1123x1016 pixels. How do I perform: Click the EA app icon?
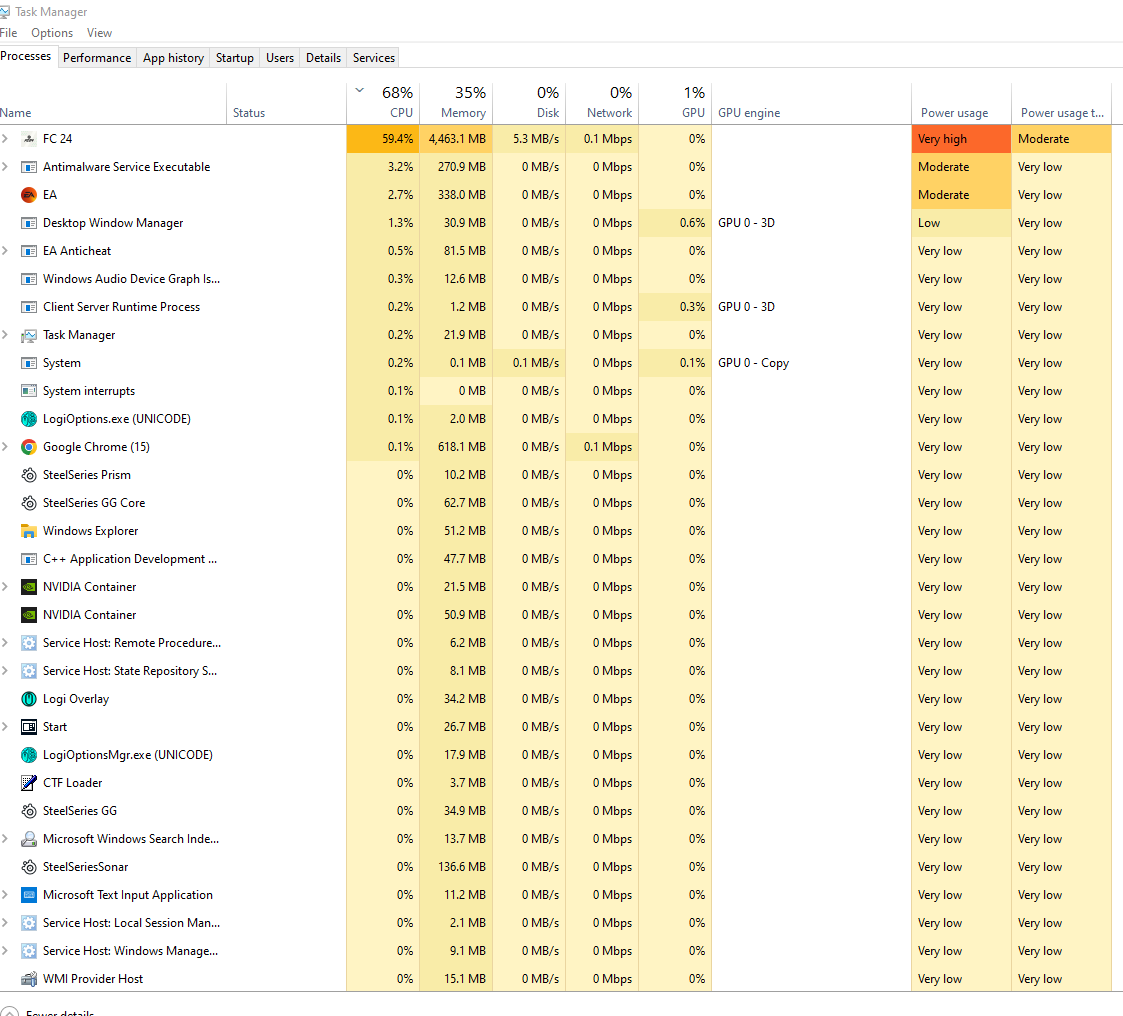pos(29,195)
